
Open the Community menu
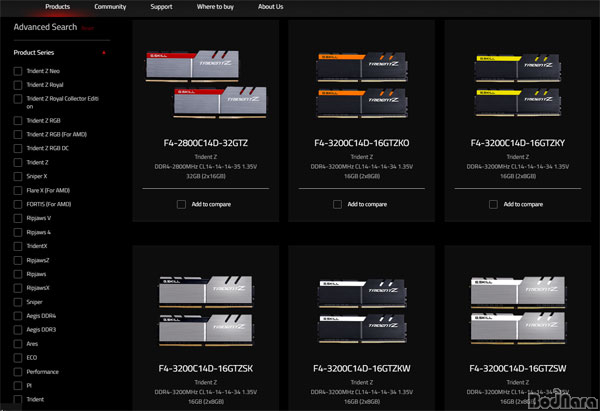[110, 7]
